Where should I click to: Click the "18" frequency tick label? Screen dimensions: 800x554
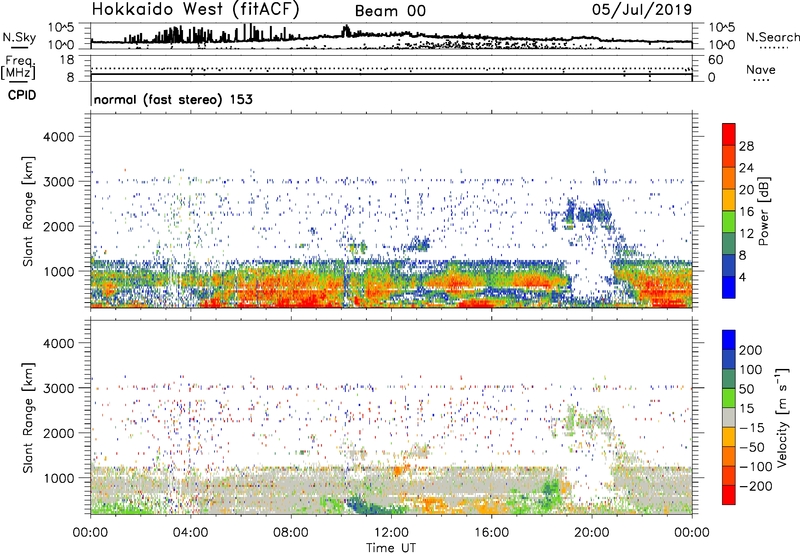coord(66,60)
